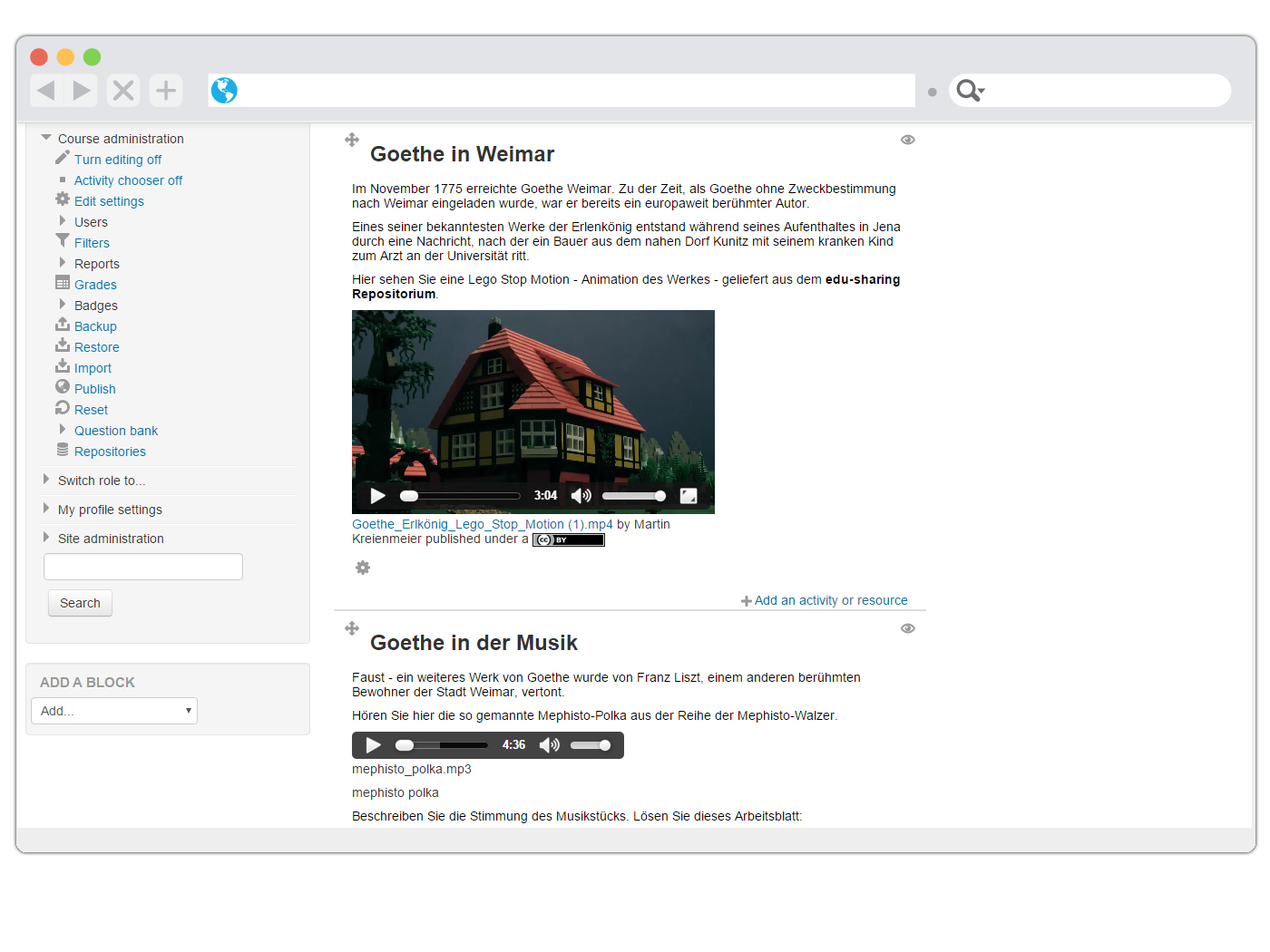Open Goethe_Erlkönig_Lego_Stop_Motion (1).mp4 link

(x=483, y=524)
